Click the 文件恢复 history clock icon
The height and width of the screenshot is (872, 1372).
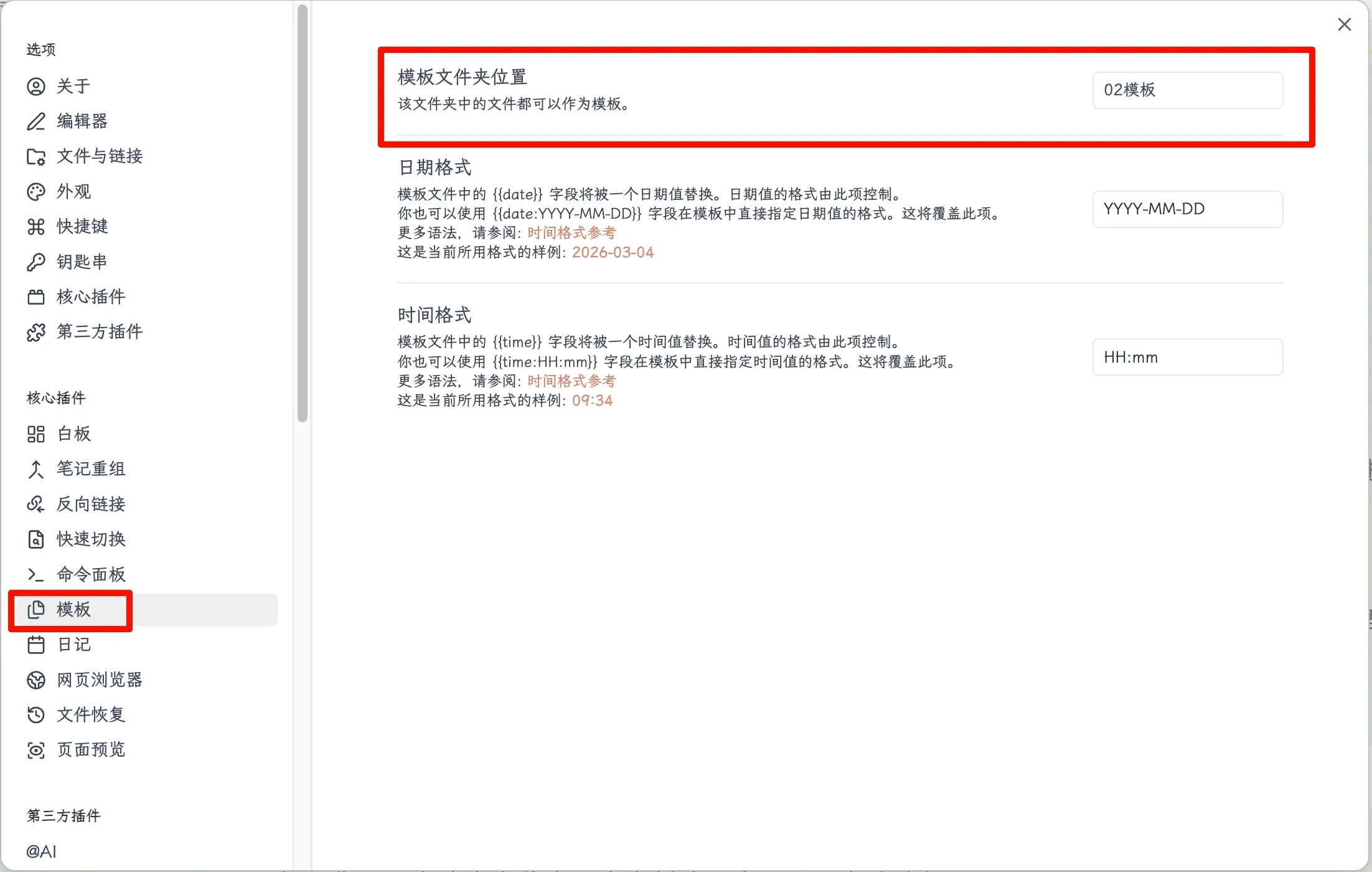coord(36,715)
